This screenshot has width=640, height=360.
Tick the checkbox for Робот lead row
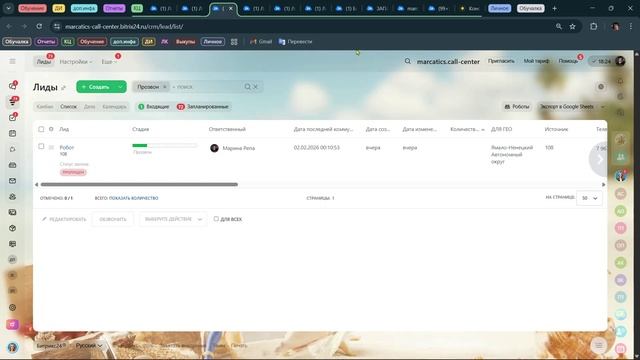click(x=41, y=146)
